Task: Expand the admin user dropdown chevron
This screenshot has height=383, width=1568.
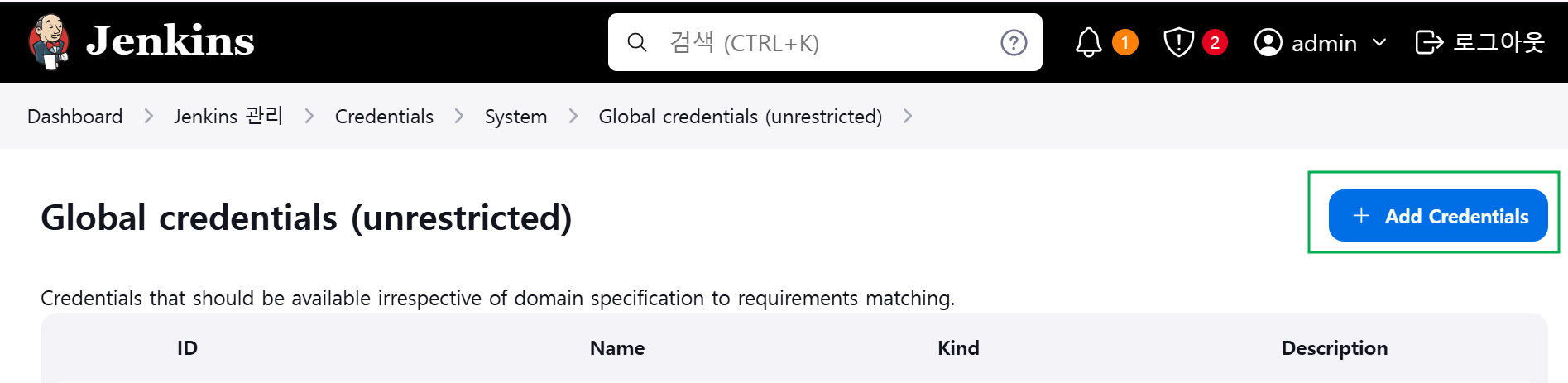Action: pos(1379,42)
